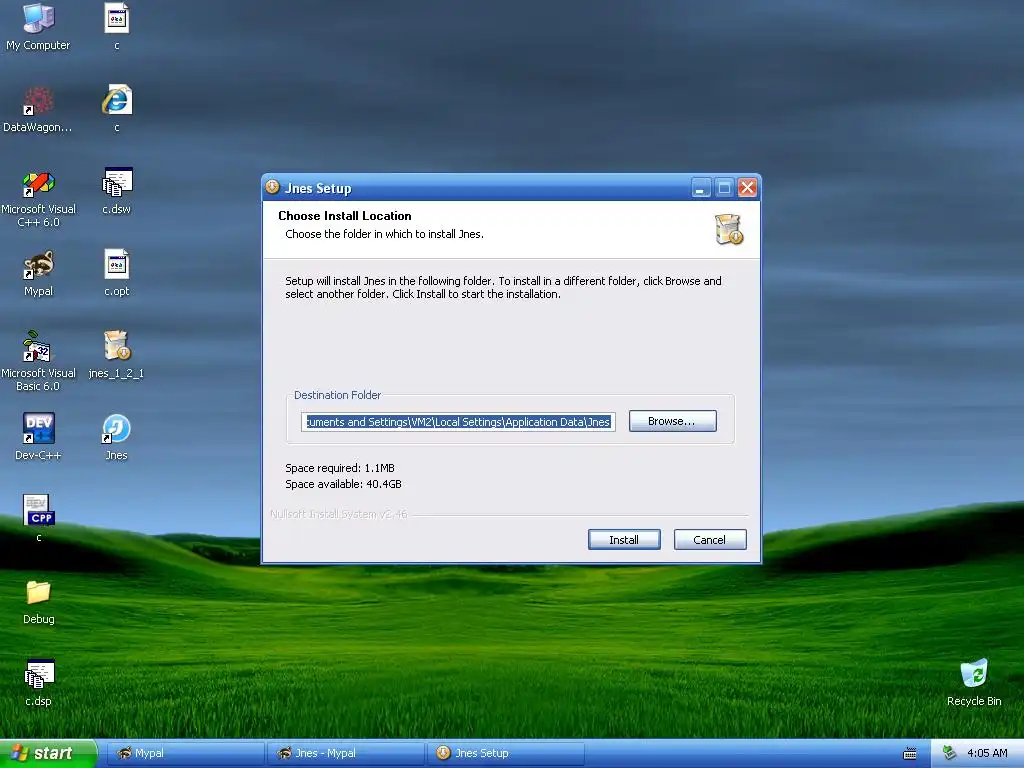
Task: Click the 4:05 AM taskbar clock
Action: pos(987,753)
